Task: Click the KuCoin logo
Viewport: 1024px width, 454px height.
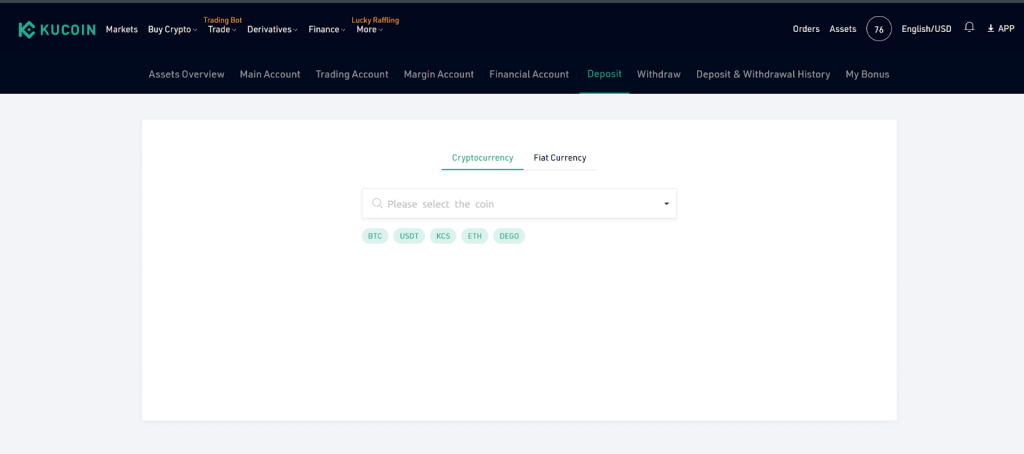Action: 57,29
